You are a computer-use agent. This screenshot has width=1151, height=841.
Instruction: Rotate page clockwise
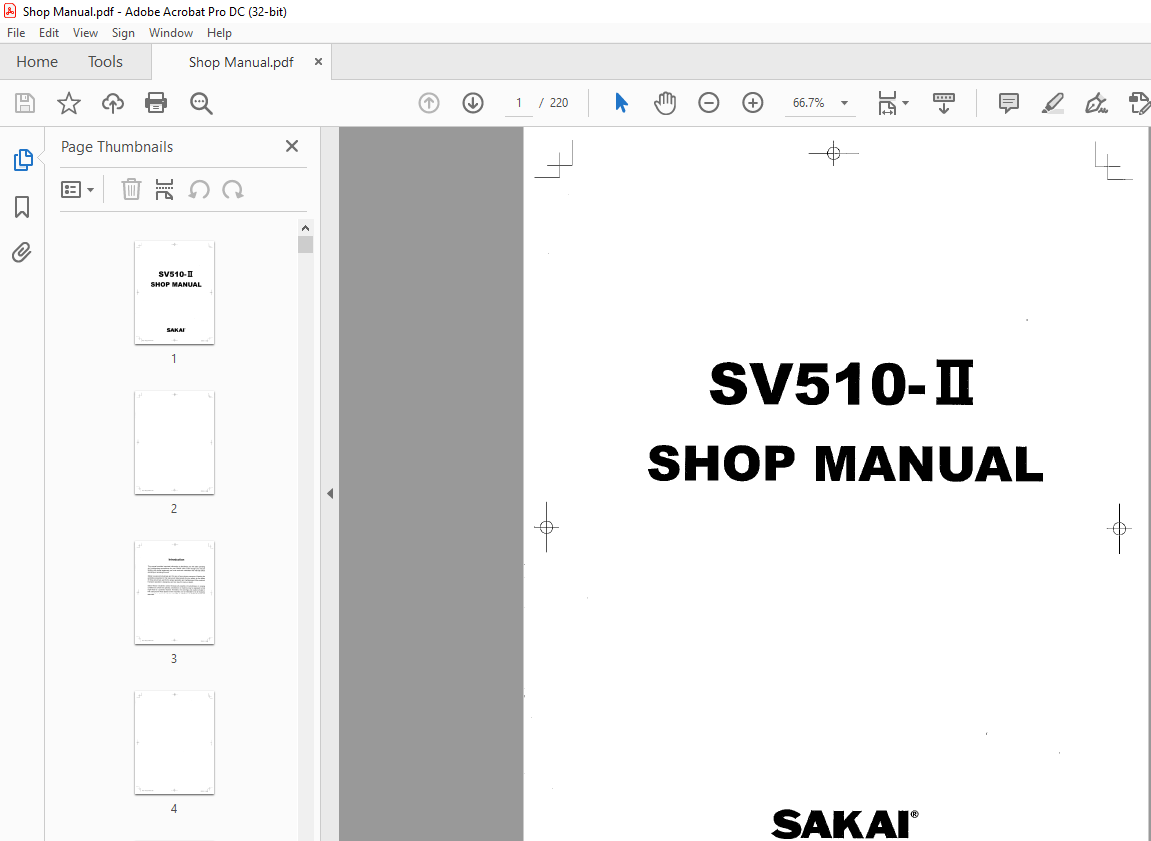tap(233, 189)
